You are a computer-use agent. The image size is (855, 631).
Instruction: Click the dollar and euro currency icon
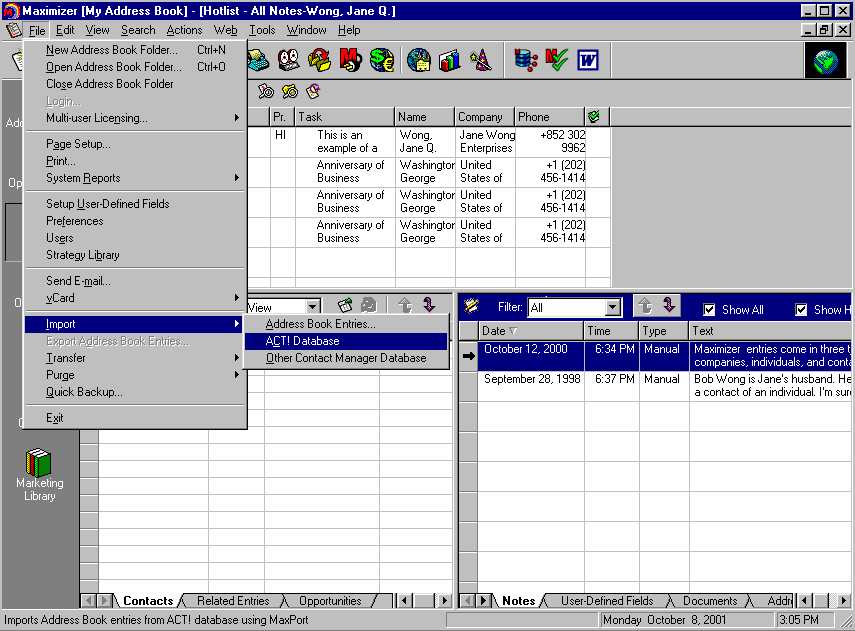tap(381, 60)
